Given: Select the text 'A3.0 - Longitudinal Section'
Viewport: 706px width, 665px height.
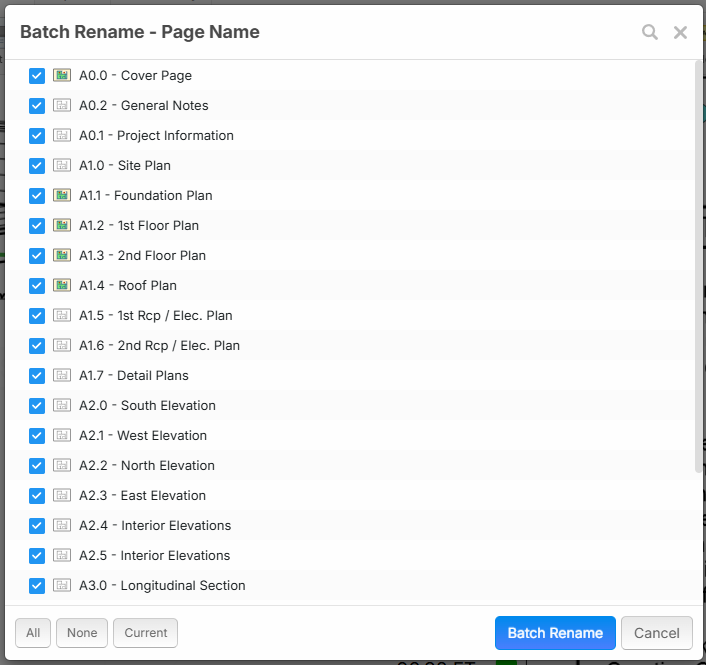Looking at the screenshot, I should [162, 585].
